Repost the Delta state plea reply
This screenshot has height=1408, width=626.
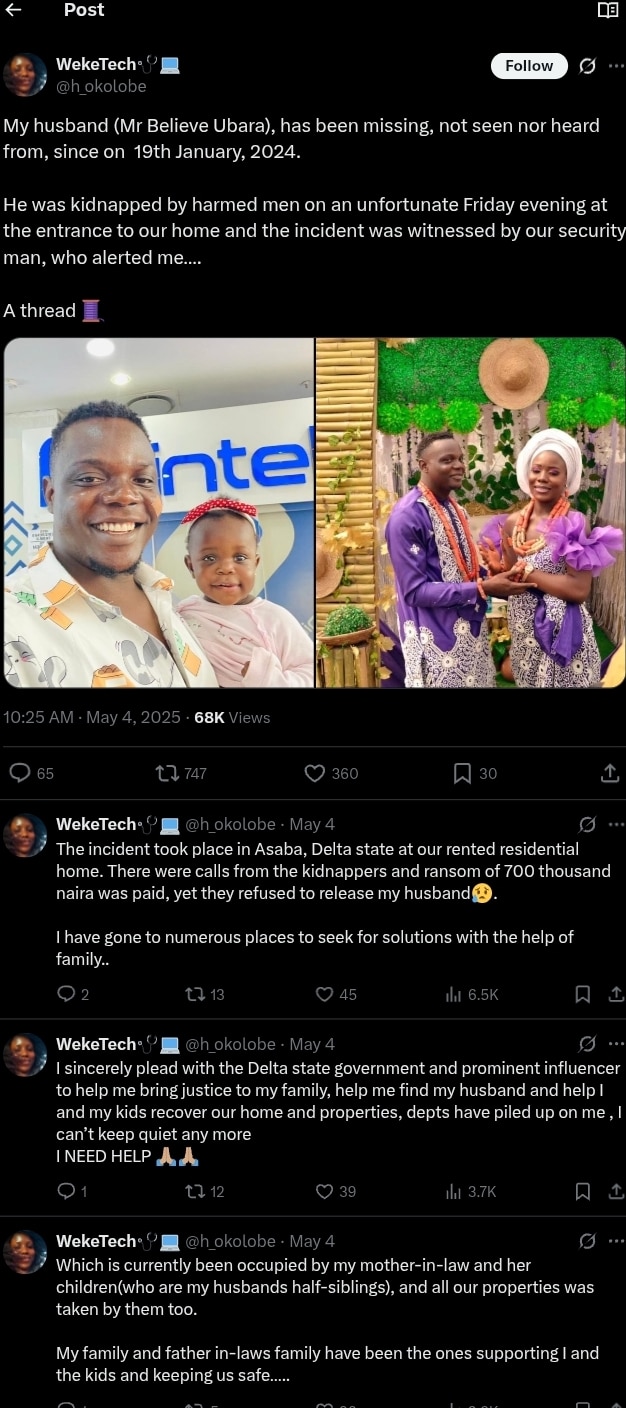coord(196,1191)
